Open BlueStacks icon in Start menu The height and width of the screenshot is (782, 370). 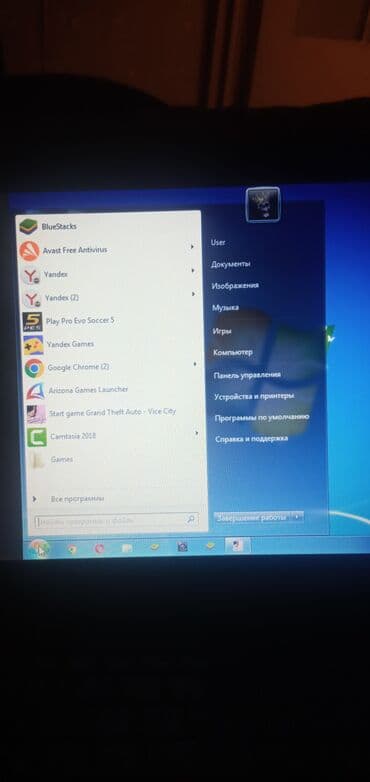(x=28, y=227)
